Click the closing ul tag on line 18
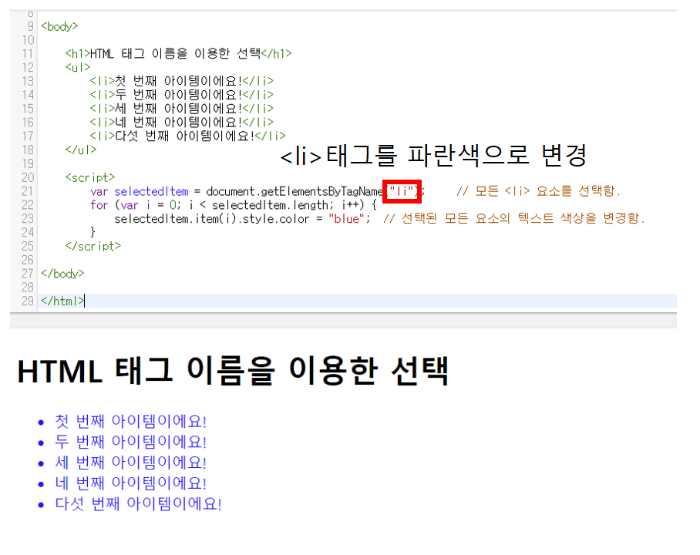The image size is (700, 555). [x=81, y=150]
